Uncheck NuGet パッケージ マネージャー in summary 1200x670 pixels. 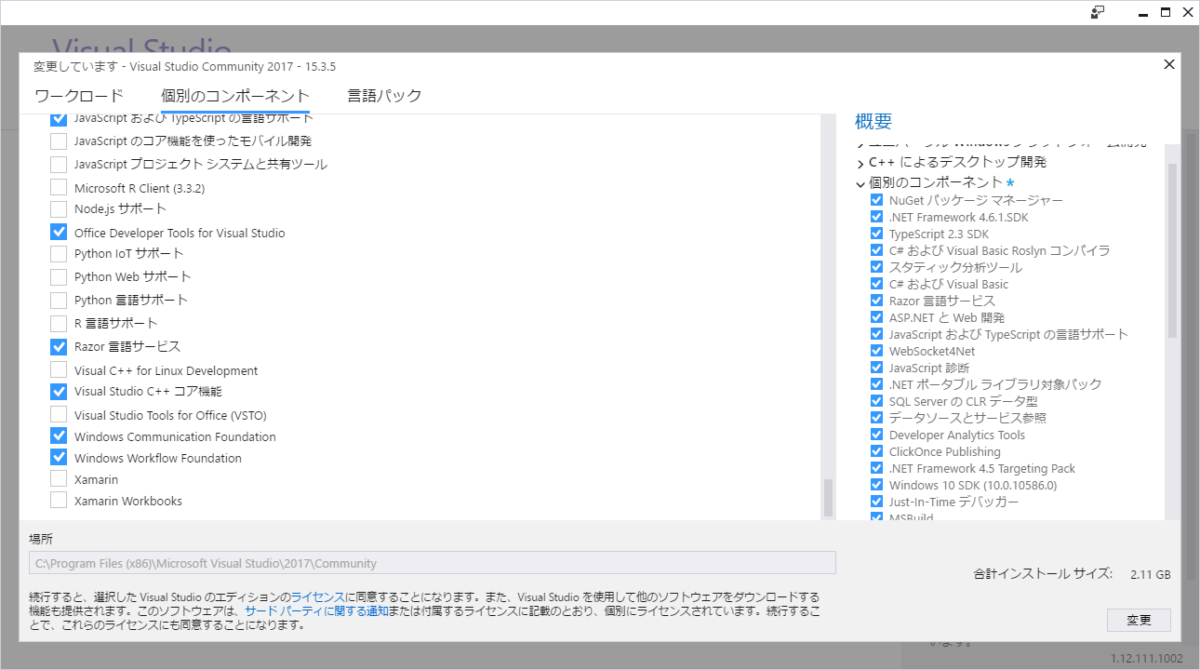point(877,200)
